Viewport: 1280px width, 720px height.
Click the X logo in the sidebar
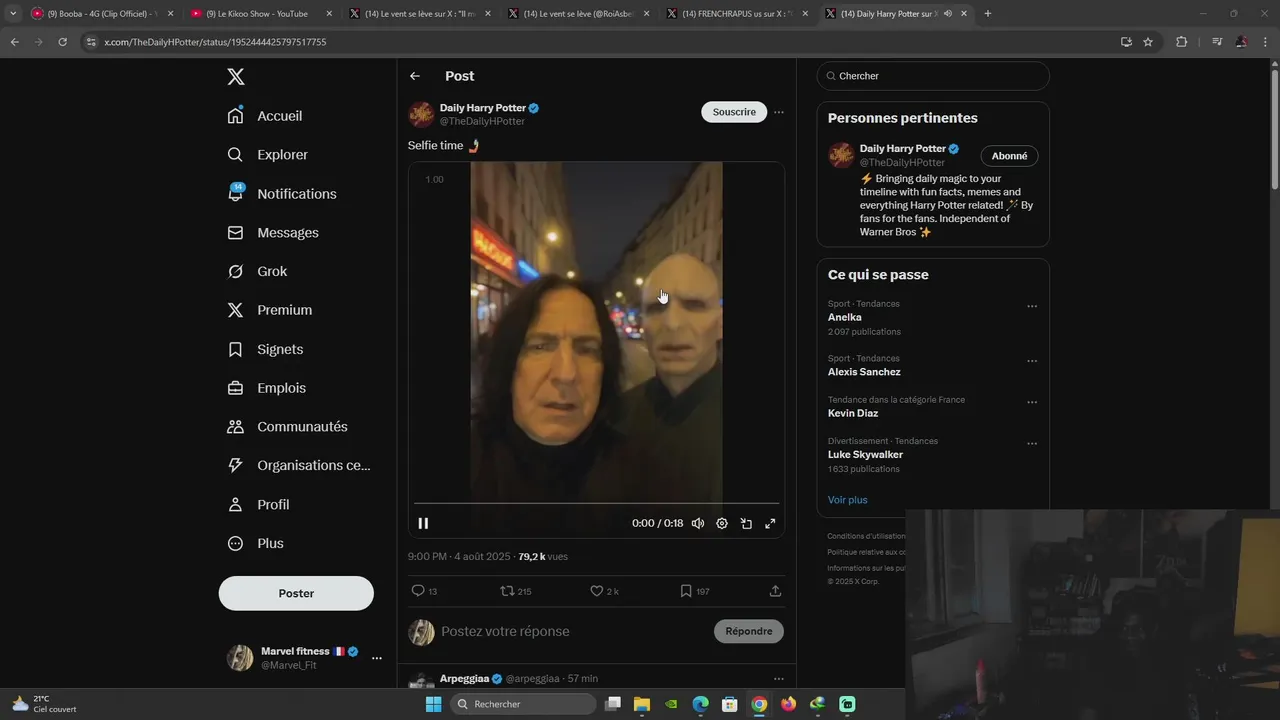[x=235, y=77]
